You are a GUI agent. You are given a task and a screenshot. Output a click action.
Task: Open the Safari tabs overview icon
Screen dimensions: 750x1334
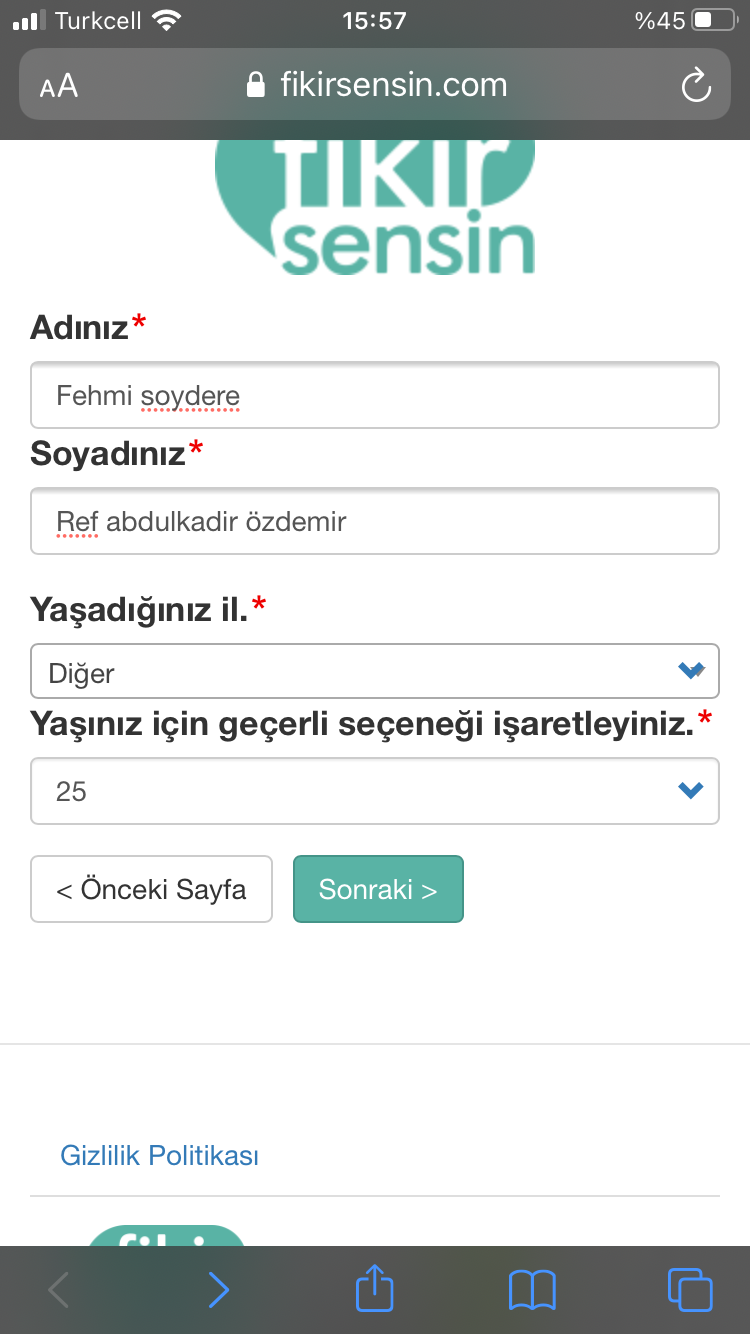coord(690,1289)
